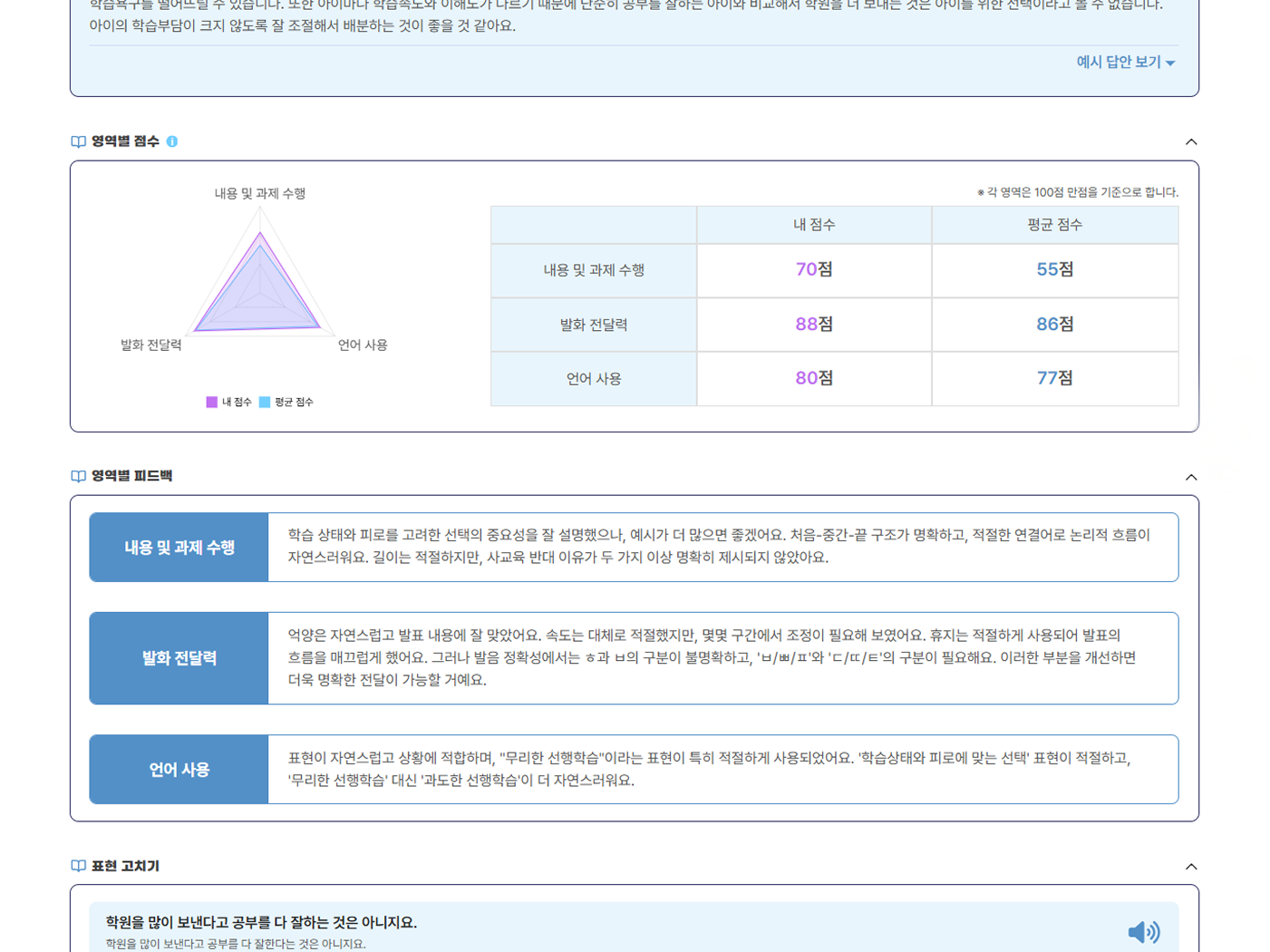Click the 영역별 점수 section title

(125, 141)
